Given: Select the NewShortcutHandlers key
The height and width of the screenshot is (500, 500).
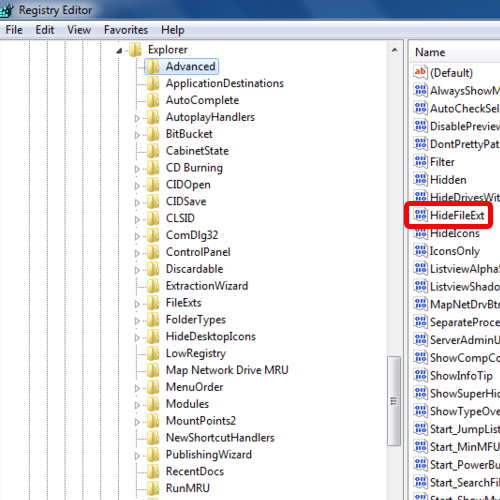Looking at the screenshot, I should coord(220,437).
